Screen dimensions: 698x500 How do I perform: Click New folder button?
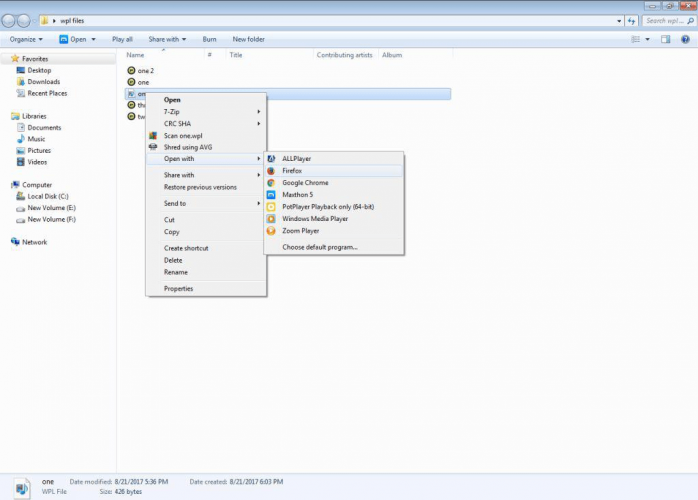[x=248, y=39]
